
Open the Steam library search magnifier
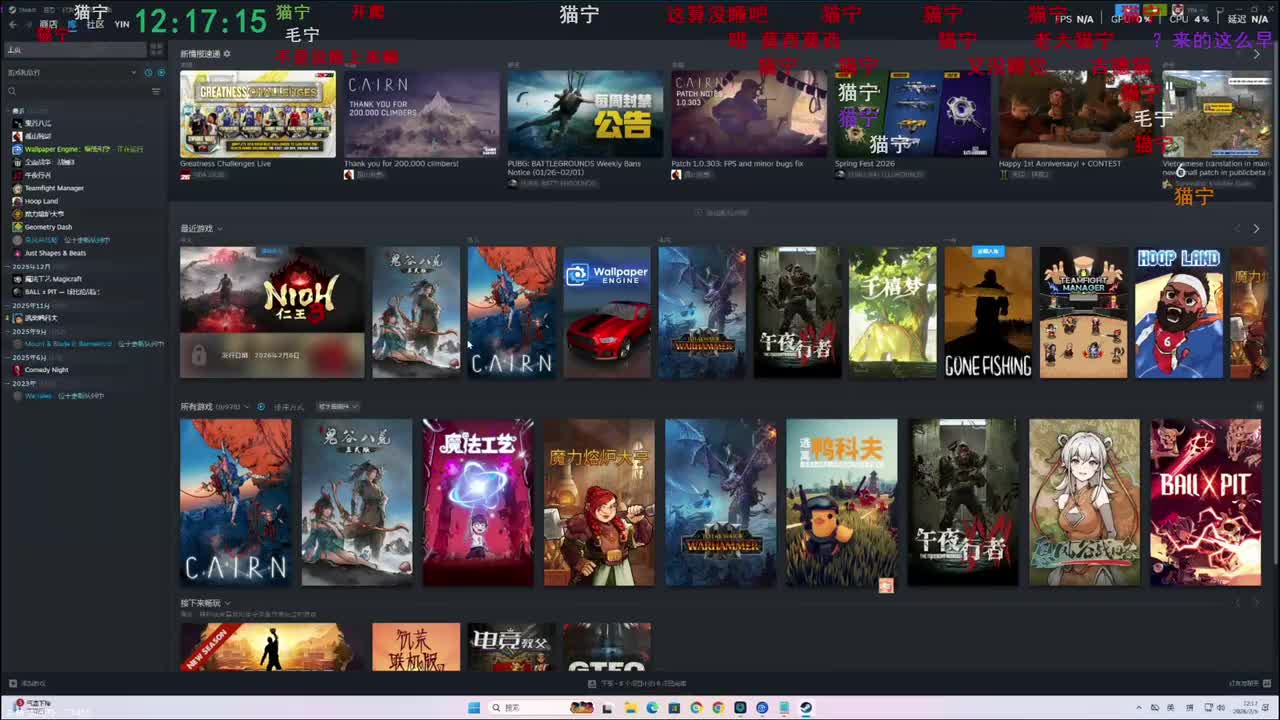point(12,91)
